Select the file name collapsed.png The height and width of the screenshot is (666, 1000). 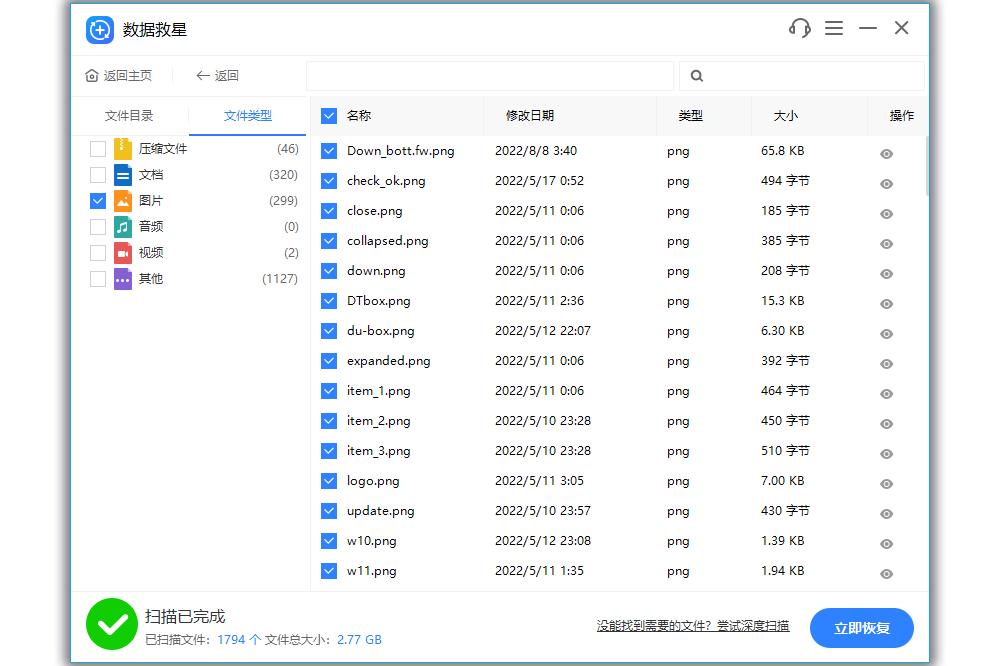[x=388, y=241]
